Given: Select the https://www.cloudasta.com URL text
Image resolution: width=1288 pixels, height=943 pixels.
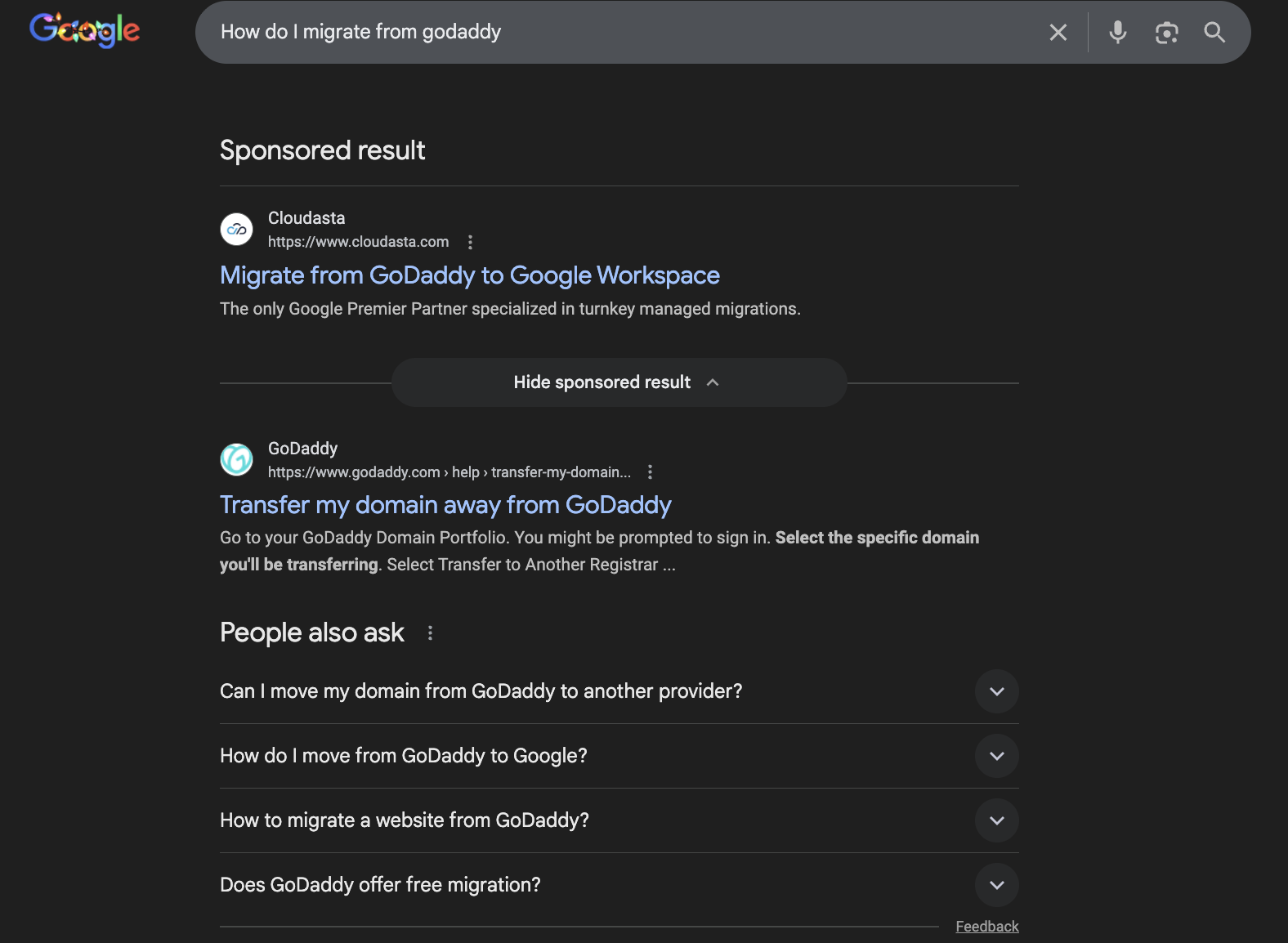Looking at the screenshot, I should click(358, 242).
